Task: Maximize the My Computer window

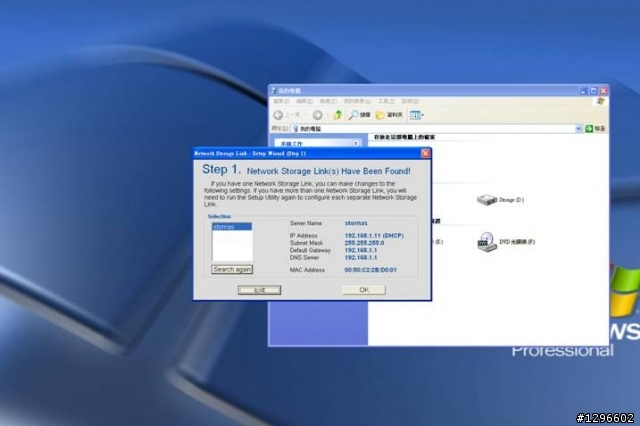Action: [x=593, y=91]
